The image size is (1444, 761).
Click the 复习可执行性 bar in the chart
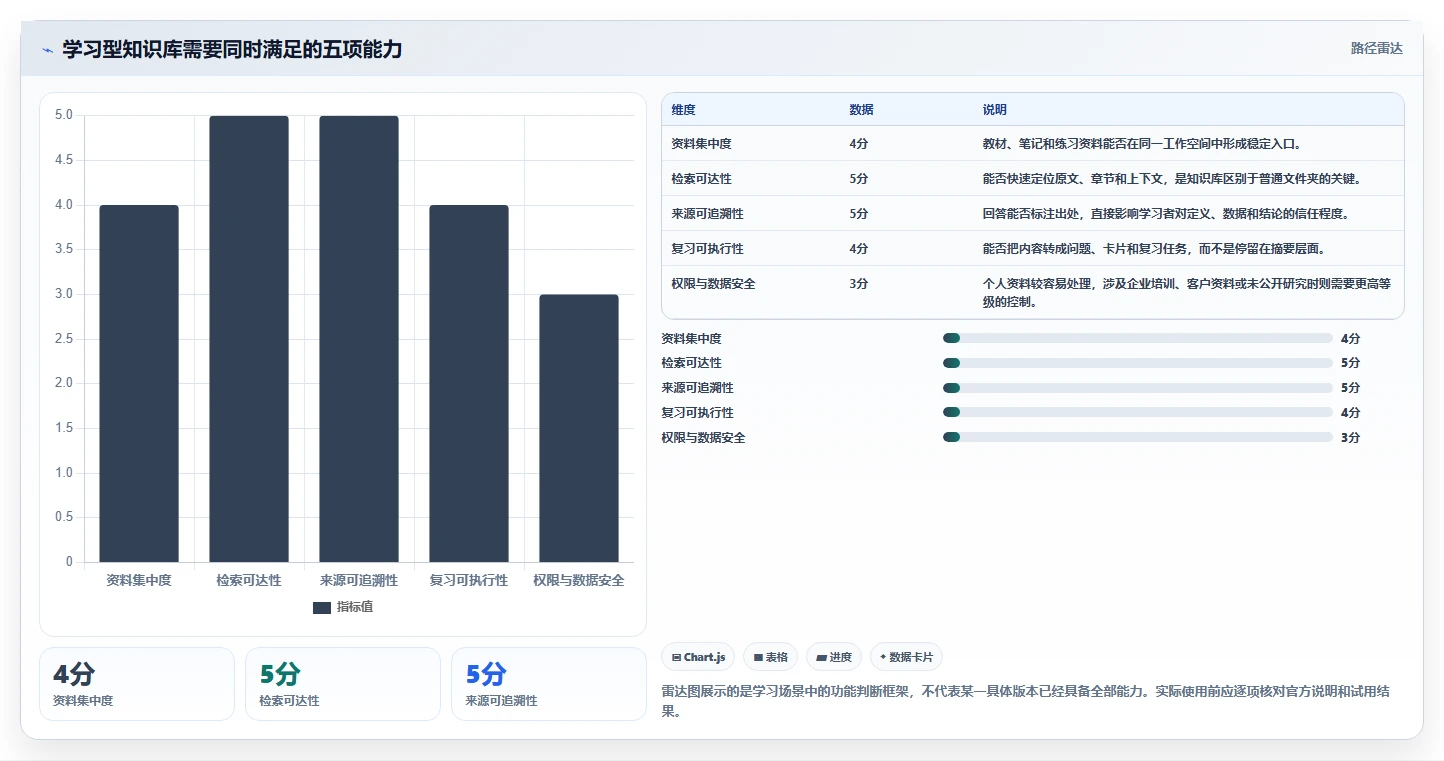click(x=469, y=383)
